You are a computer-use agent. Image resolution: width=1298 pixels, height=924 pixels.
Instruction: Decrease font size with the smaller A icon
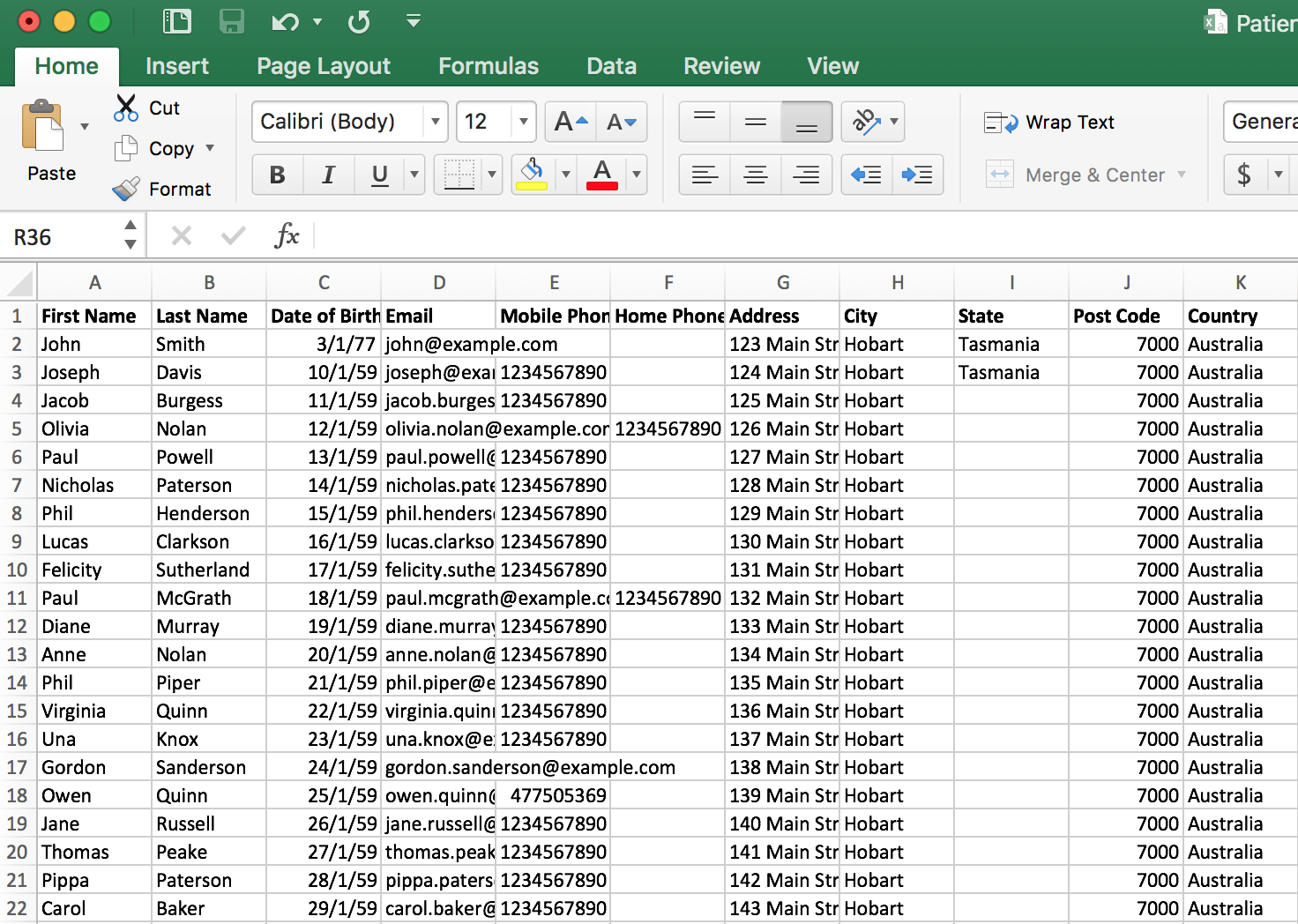point(622,122)
